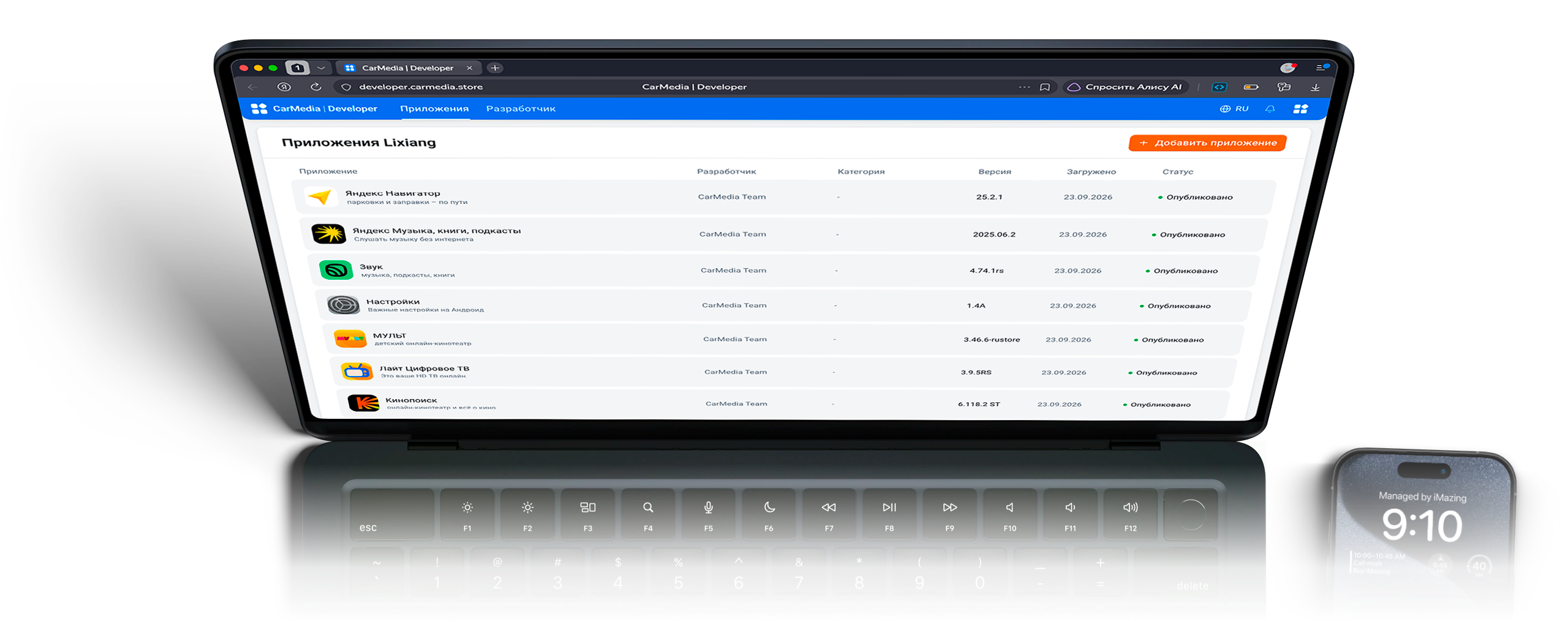The height and width of the screenshot is (627, 1568).
Task: Click Добавить приложение button
Action: coord(1207,143)
